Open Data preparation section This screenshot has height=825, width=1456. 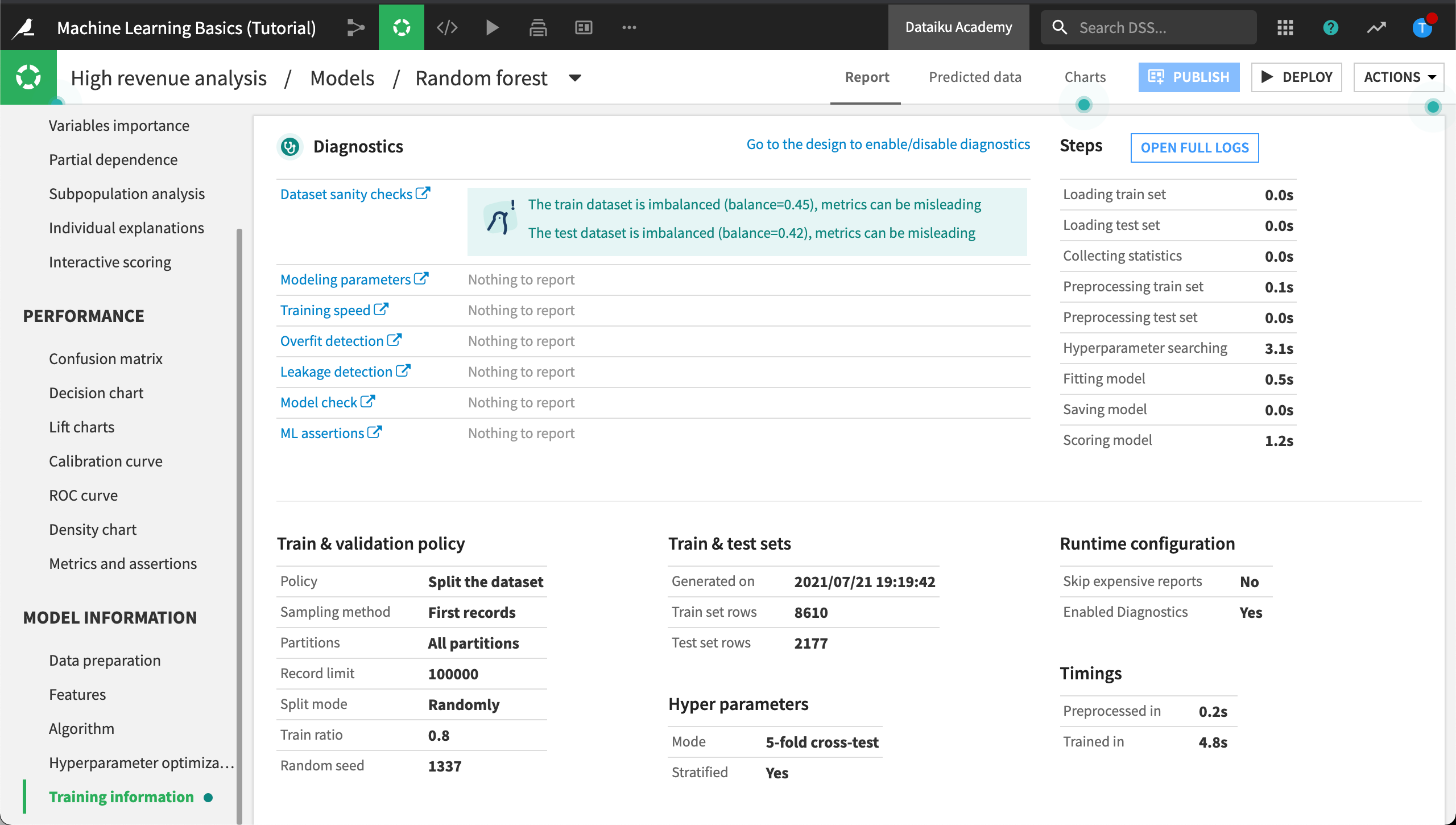pos(105,660)
